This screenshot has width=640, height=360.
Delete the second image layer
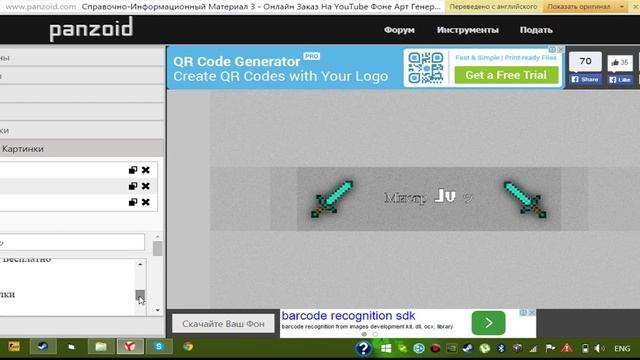coord(146,186)
